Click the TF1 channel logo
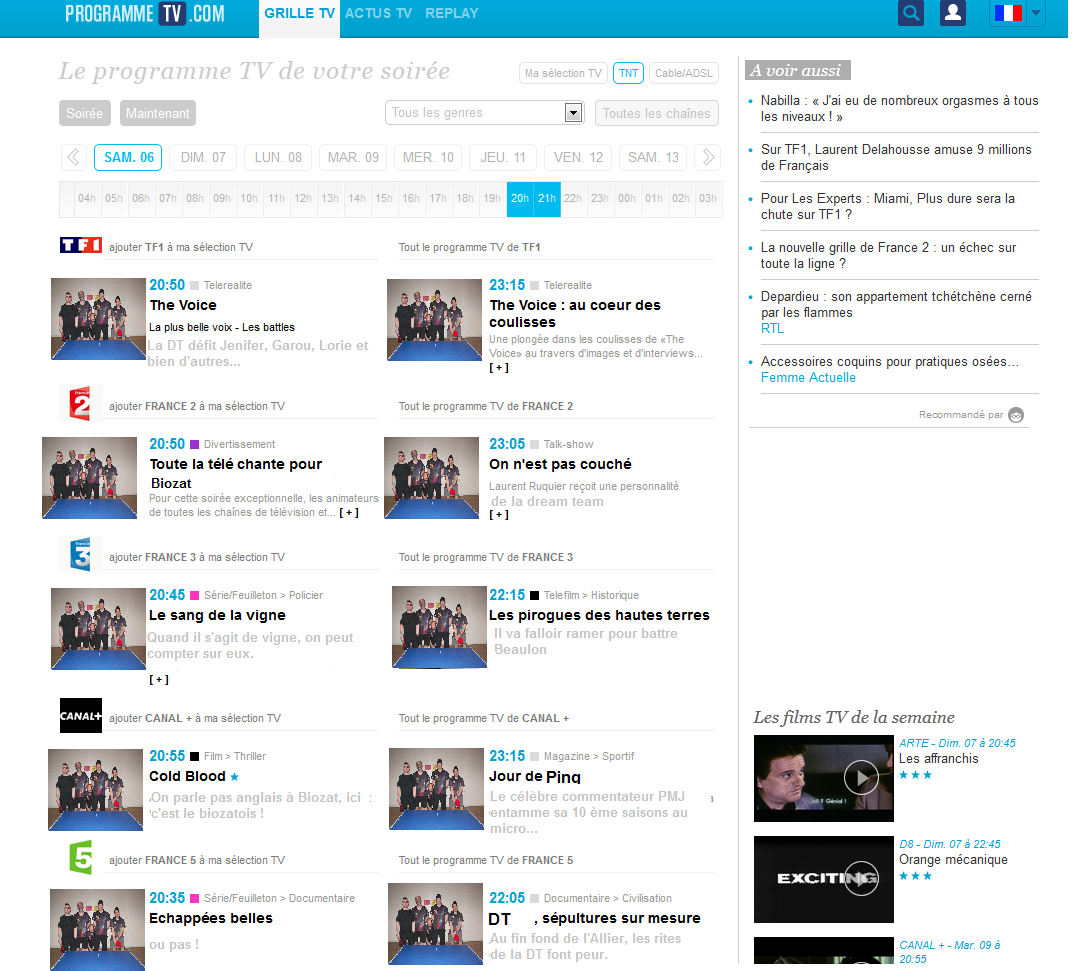This screenshot has height=971, width=1088. click(x=80, y=245)
